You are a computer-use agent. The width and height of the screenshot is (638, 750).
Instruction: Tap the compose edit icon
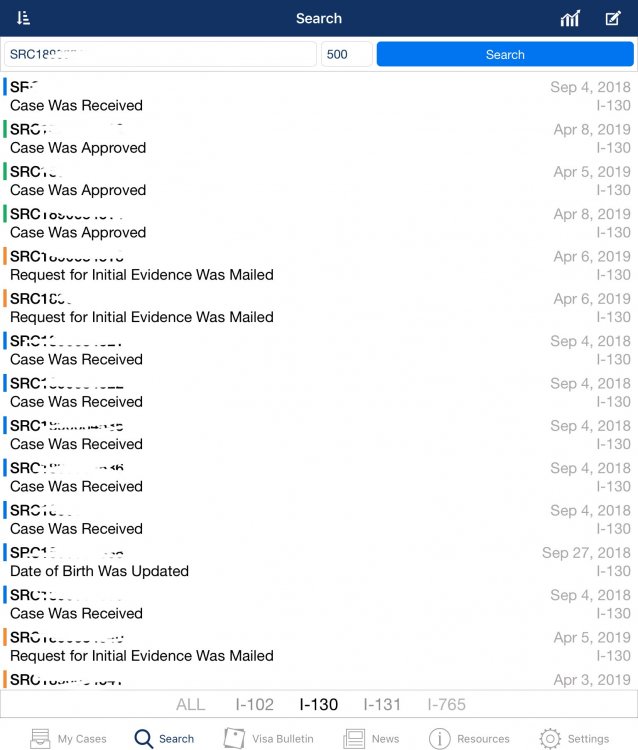(613, 18)
